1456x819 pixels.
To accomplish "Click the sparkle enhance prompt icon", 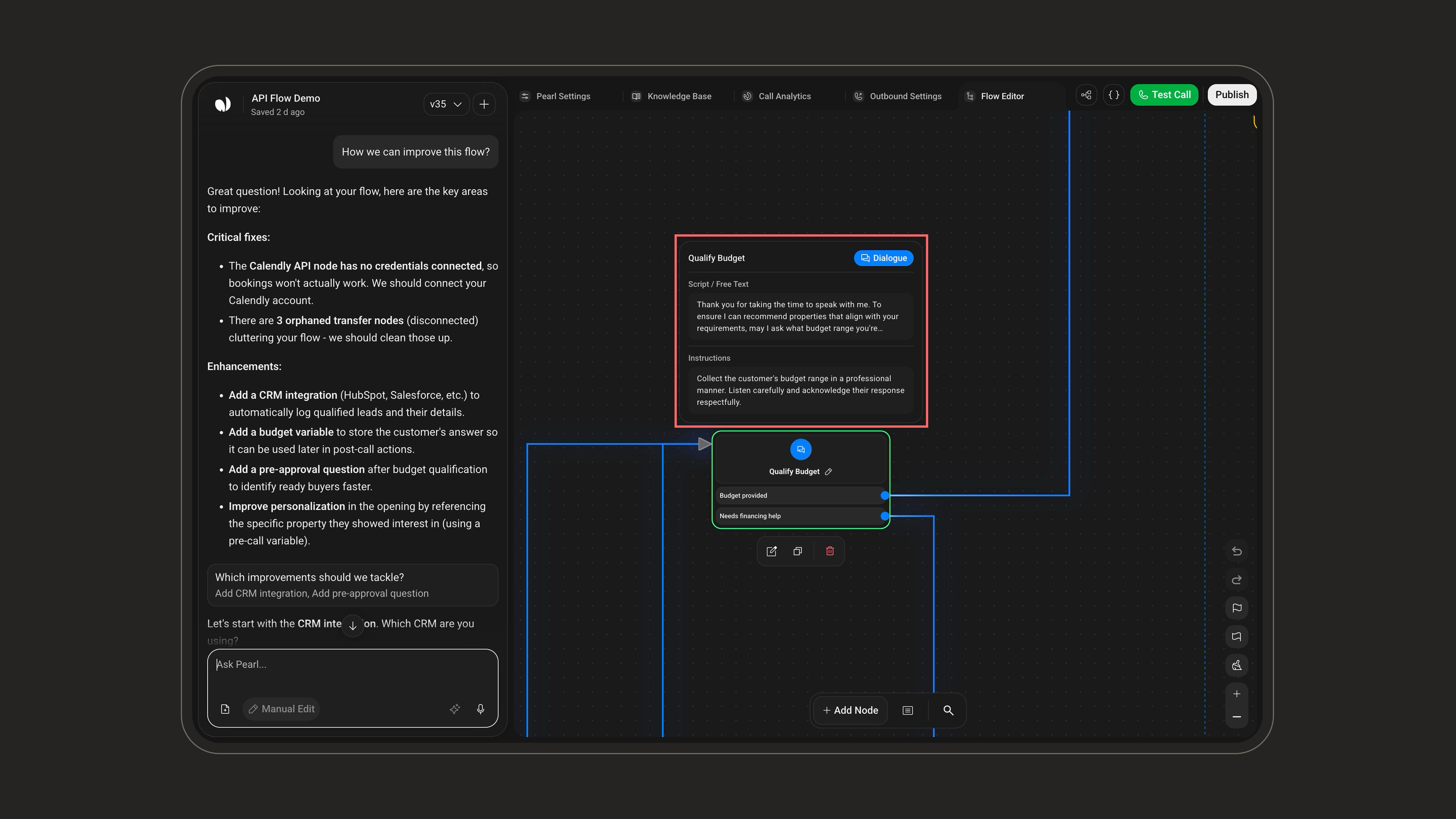I will click(x=454, y=709).
